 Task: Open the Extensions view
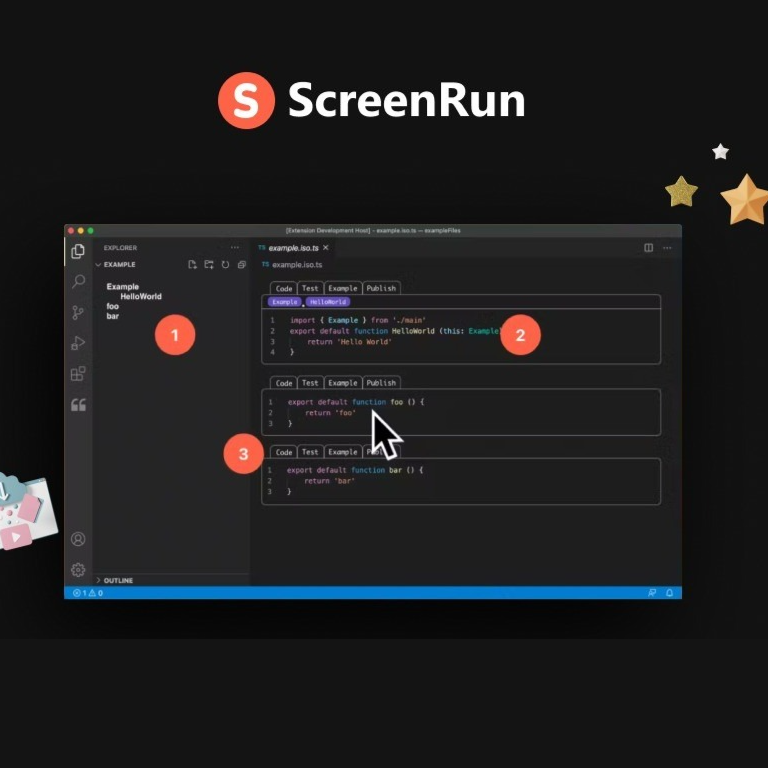tap(78, 374)
